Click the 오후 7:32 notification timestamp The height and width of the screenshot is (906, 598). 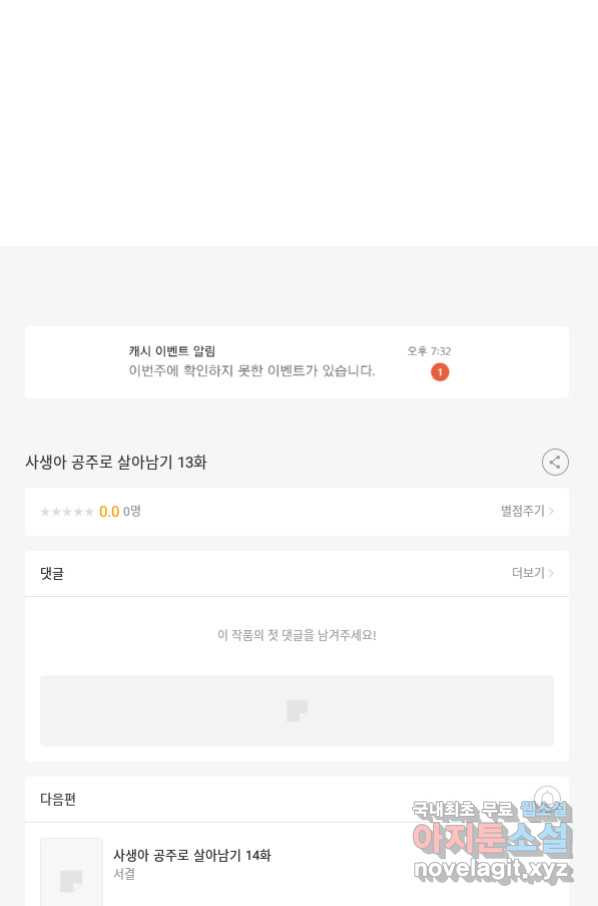click(429, 351)
